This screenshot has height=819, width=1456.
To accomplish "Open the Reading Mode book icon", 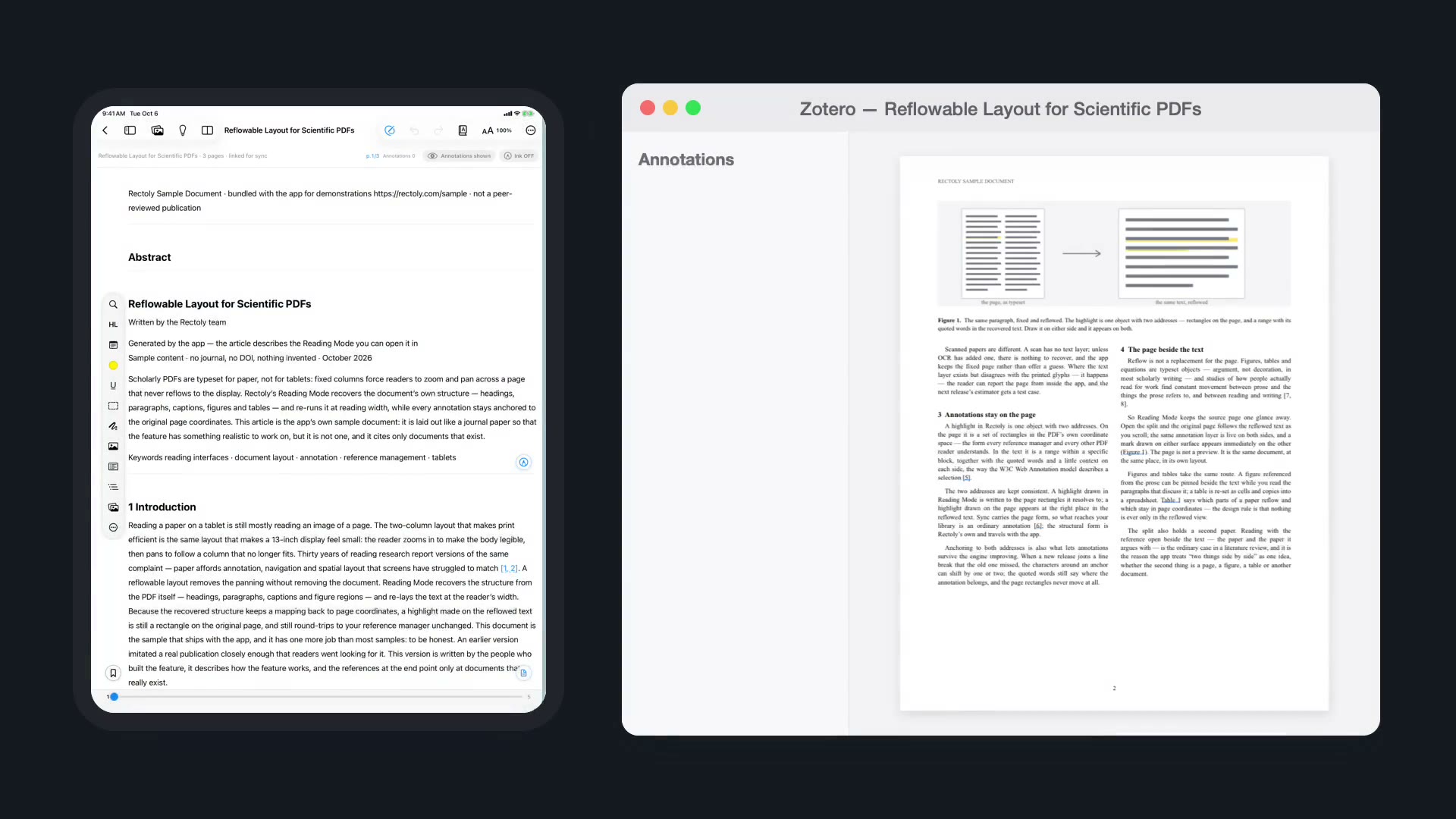I will [463, 130].
